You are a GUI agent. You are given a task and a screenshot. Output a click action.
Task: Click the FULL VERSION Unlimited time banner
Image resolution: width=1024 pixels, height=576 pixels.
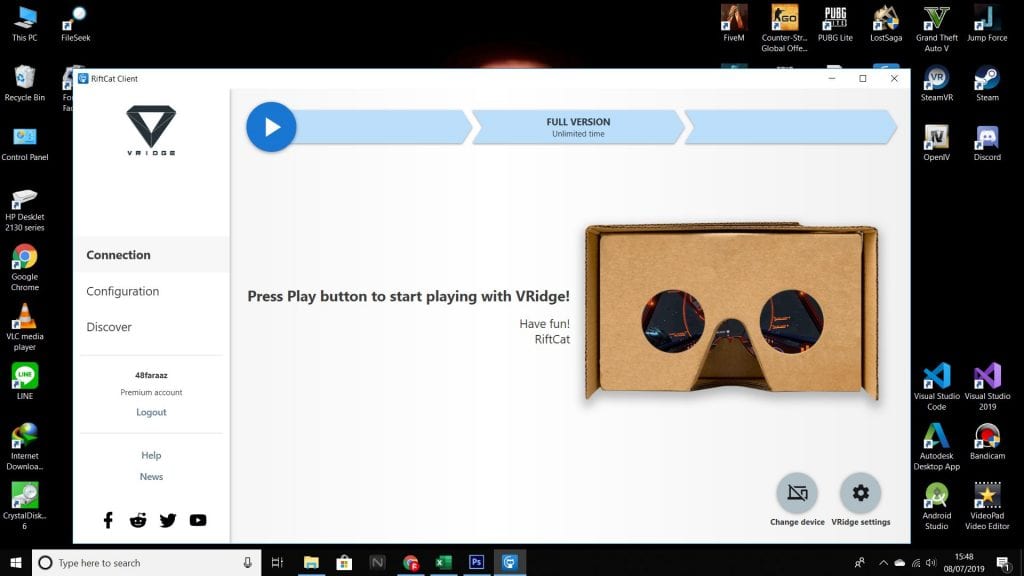(578, 127)
